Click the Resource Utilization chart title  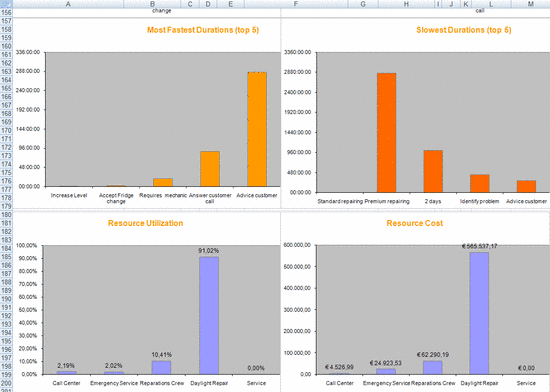click(x=145, y=223)
